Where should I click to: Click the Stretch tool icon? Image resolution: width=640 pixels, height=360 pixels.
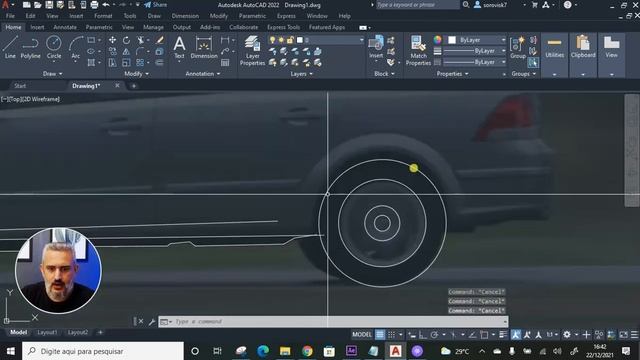(112, 62)
